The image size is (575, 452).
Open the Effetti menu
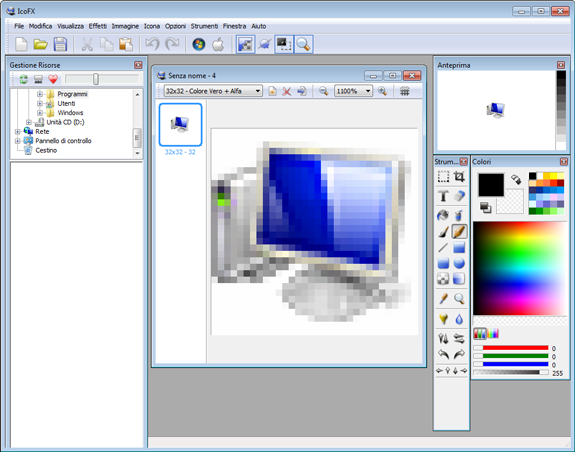coord(98,26)
